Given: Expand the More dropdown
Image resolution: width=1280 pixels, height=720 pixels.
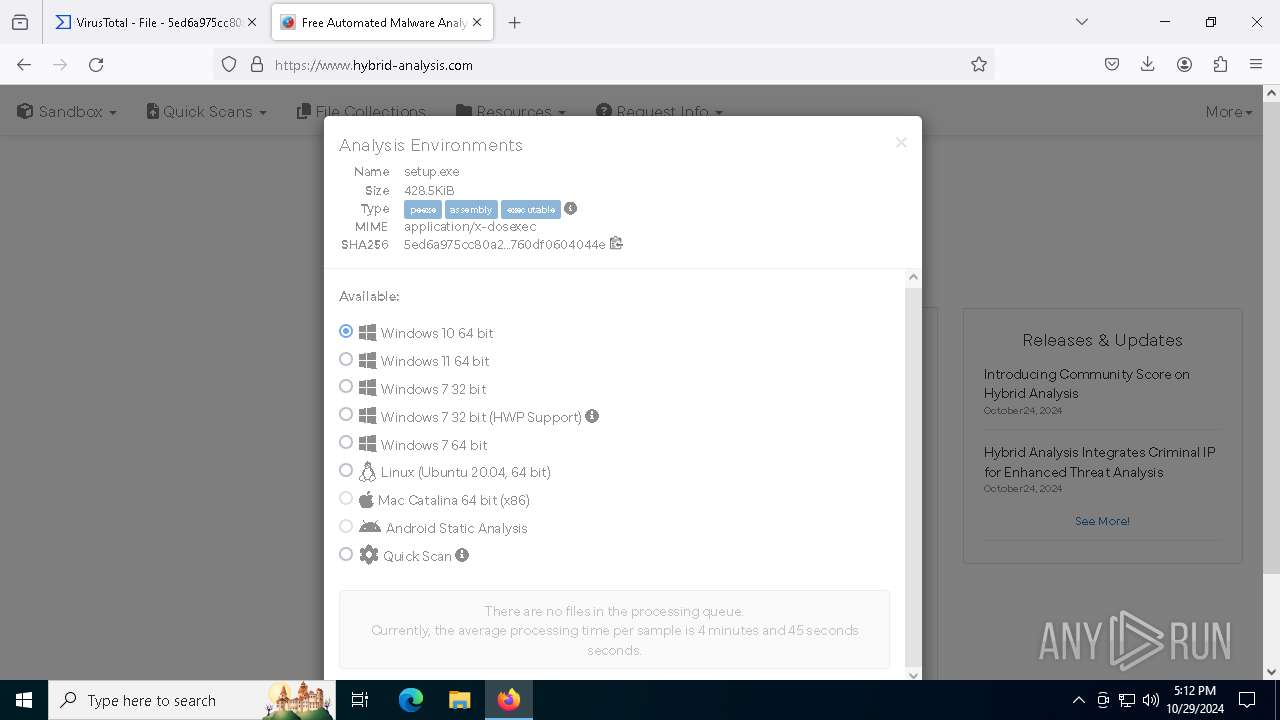Looking at the screenshot, I should coord(1229,111).
